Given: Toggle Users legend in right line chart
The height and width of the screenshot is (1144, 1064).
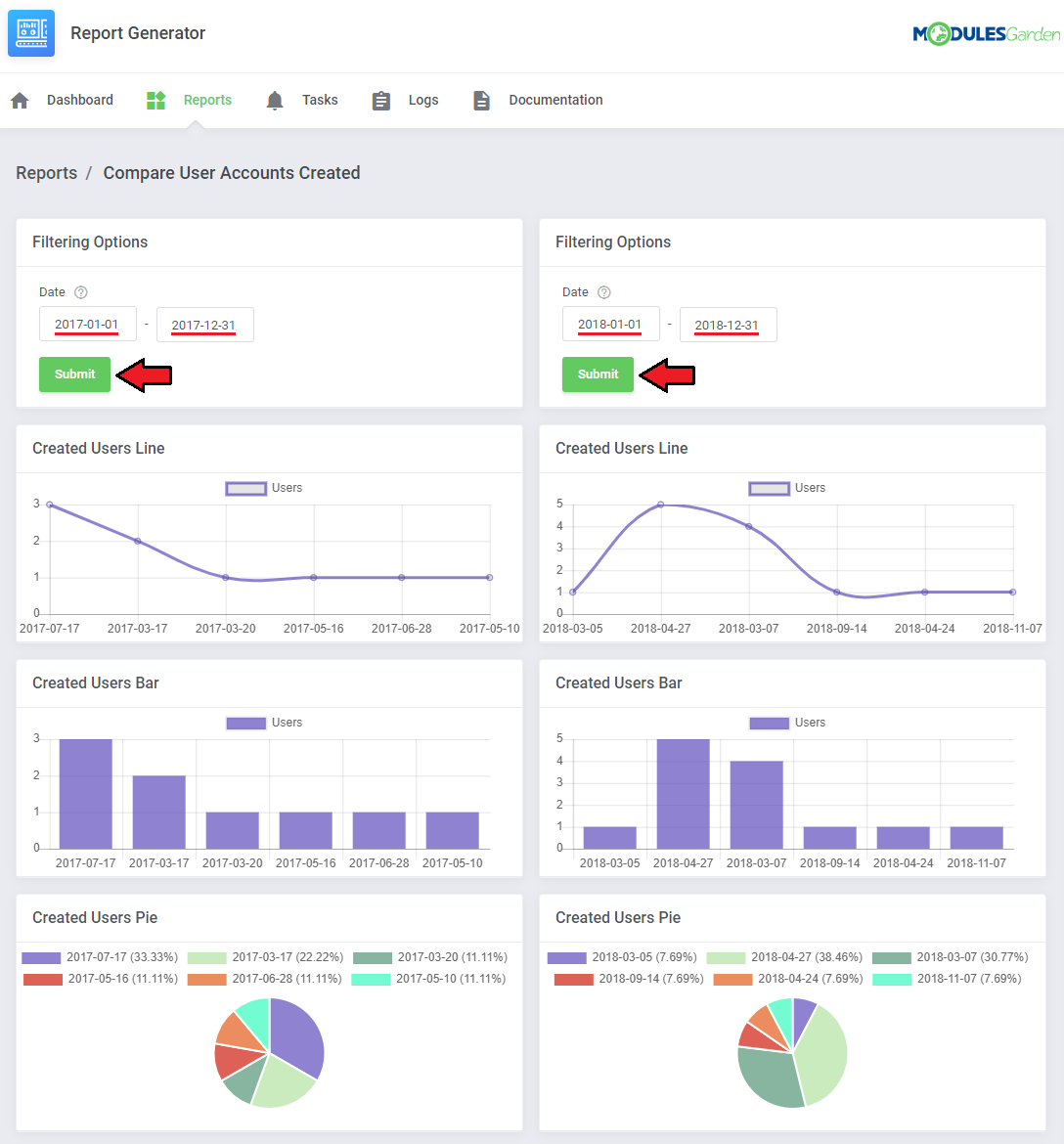Looking at the screenshot, I should (786, 488).
